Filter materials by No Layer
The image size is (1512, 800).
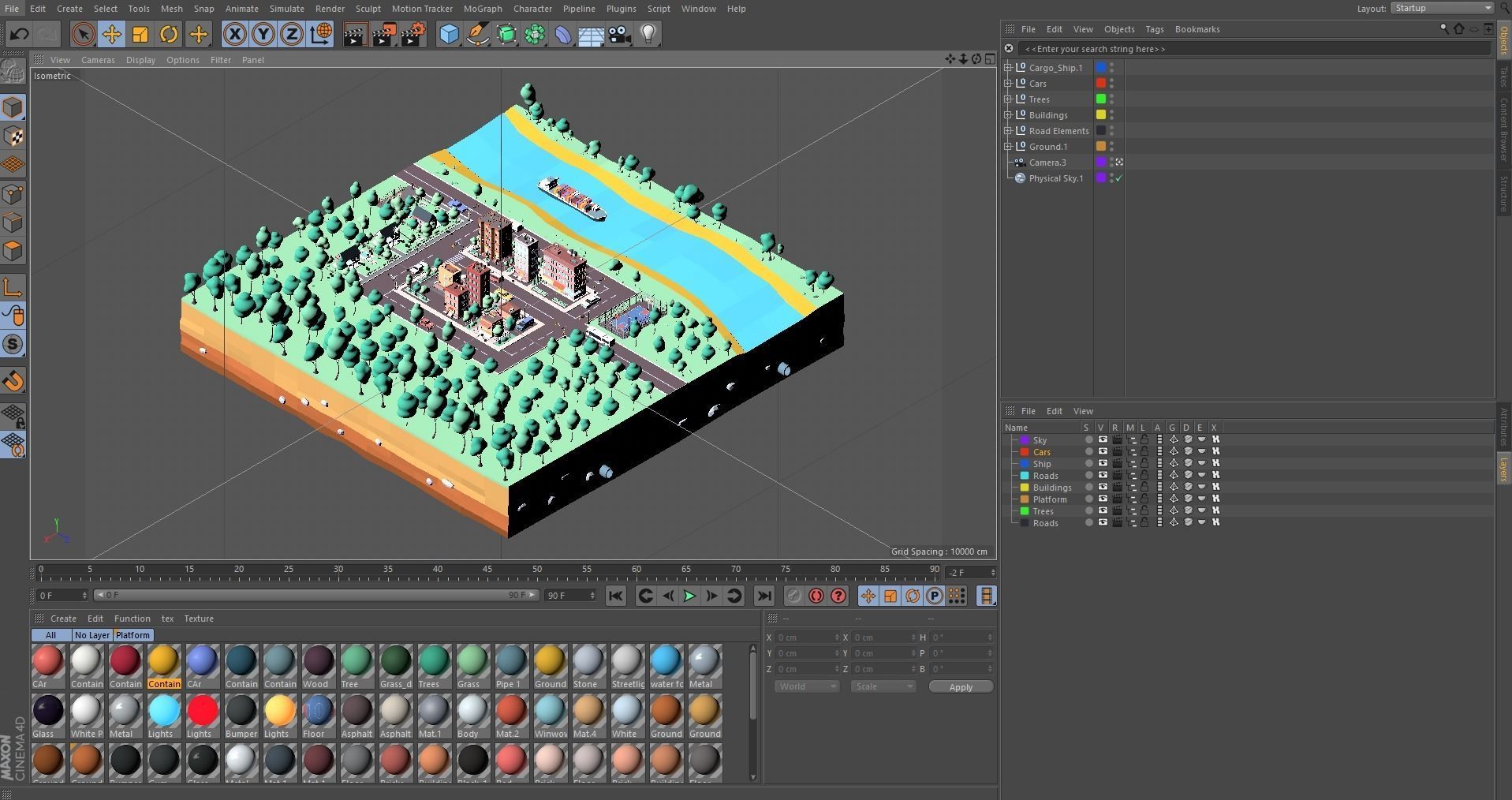[92, 635]
